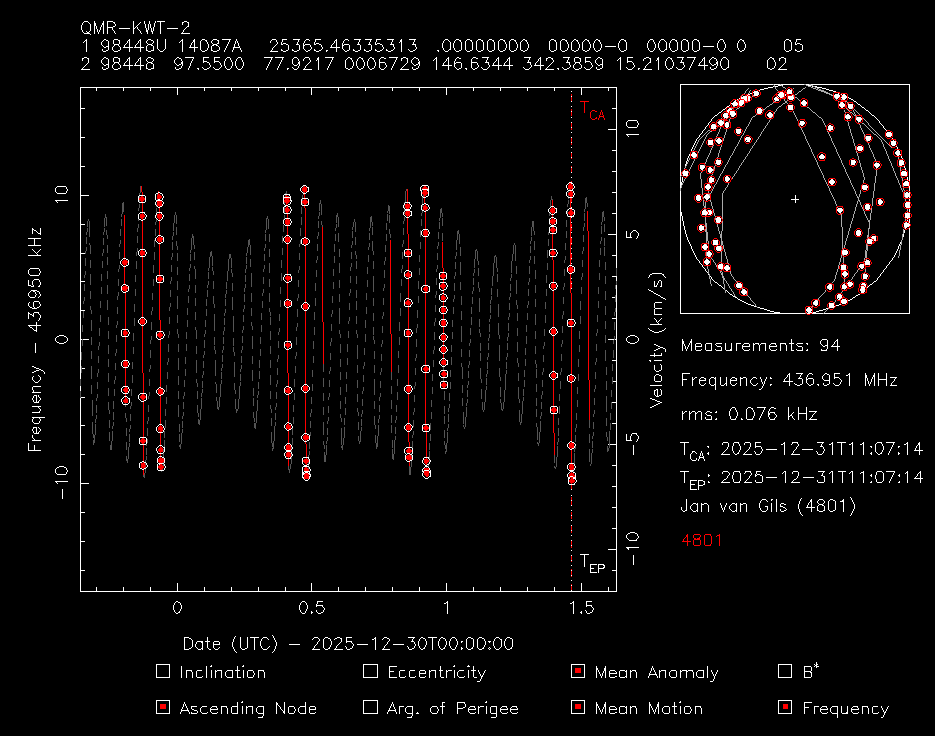Screen dimensions: 935x736
Task: Enable the Inclination fit parameter checkbox
Action: [164, 672]
